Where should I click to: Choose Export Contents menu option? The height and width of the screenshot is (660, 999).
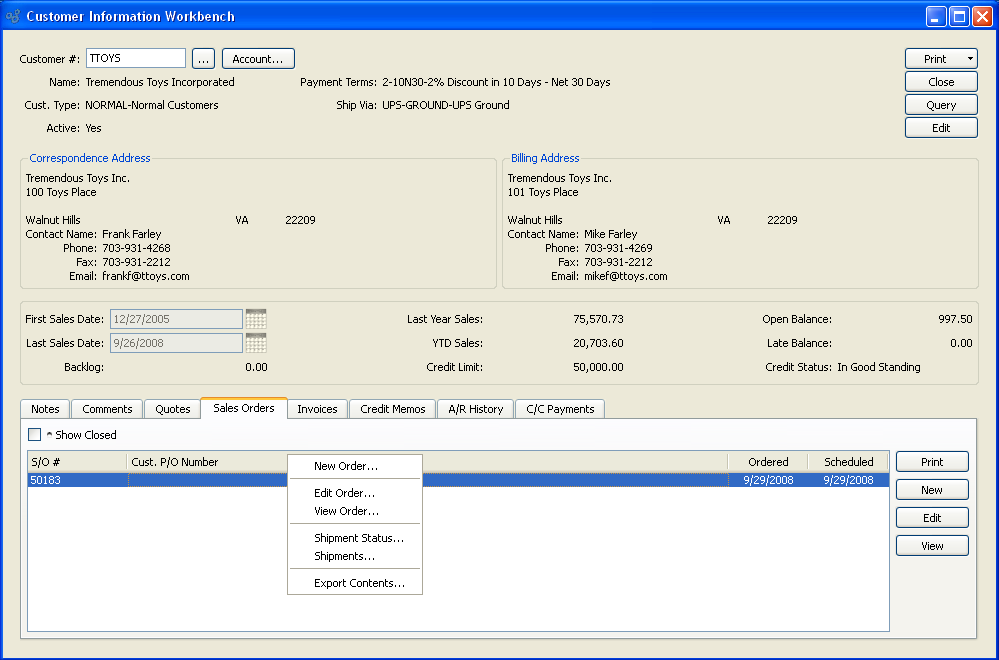click(x=359, y=583)
